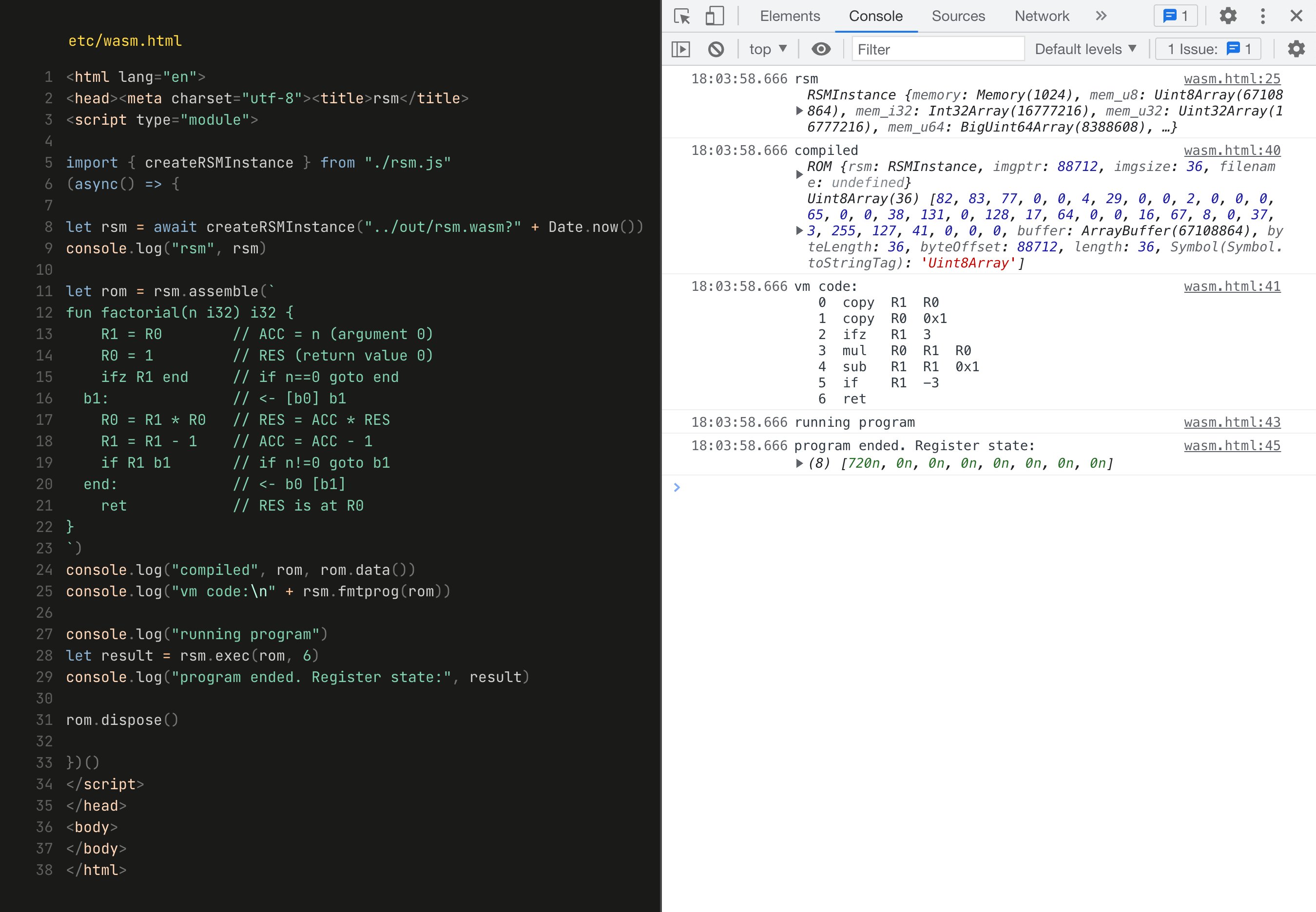1316x912 pixels.
Task: Follow the wasm.html:41 source link
Action: pos(1232,287)
